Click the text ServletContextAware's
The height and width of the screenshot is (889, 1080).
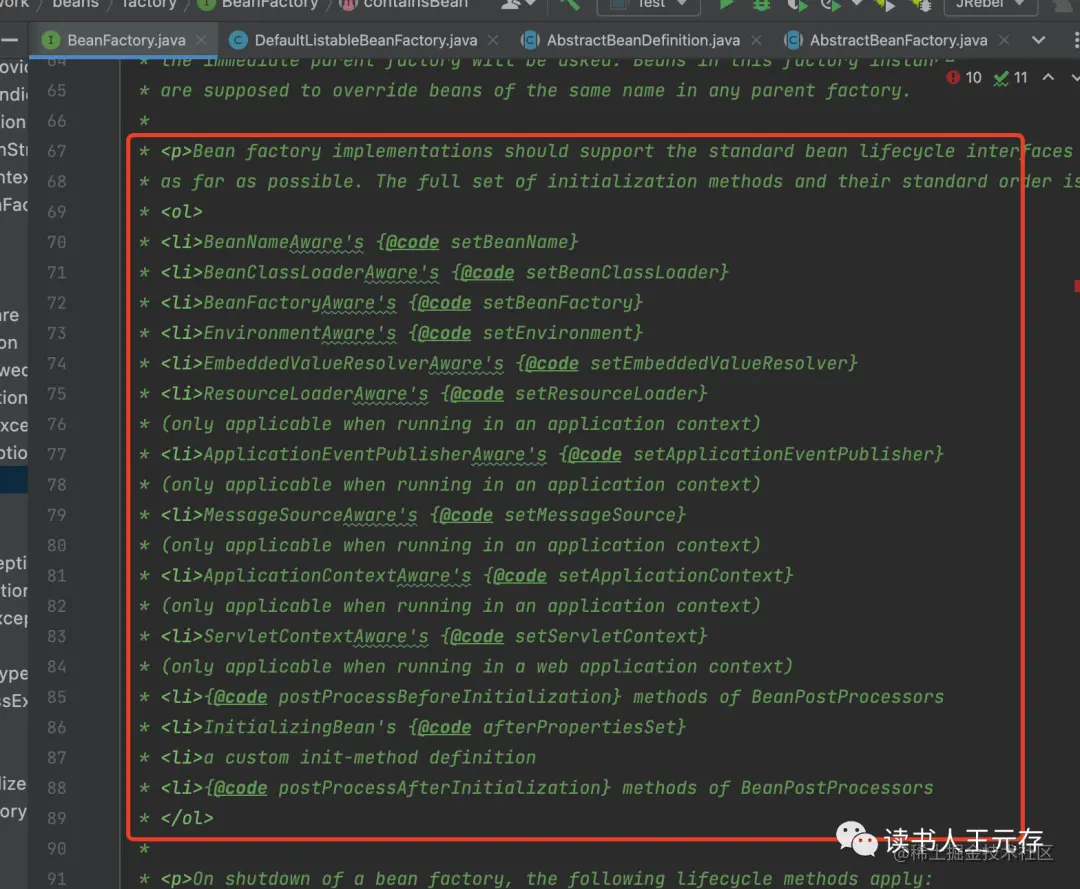pyautogui.click(x=315, y=636)
